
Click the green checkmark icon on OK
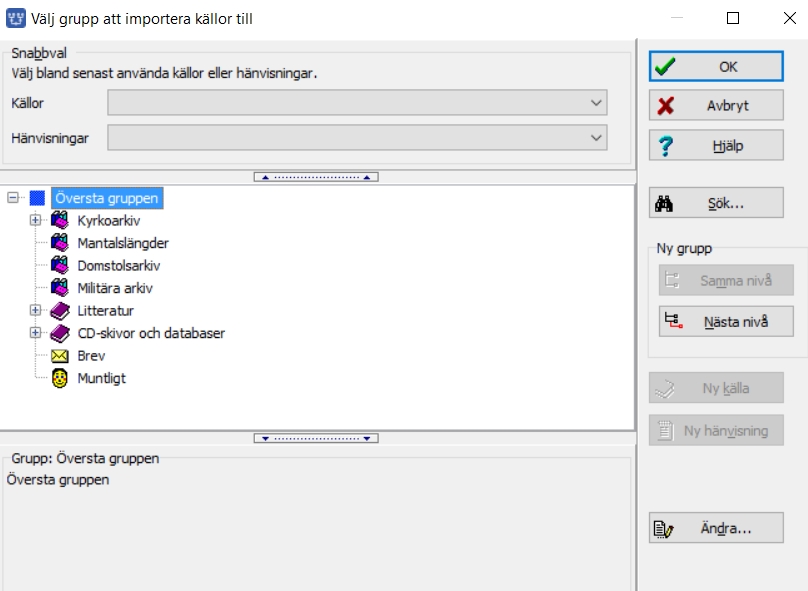point(665,66)
